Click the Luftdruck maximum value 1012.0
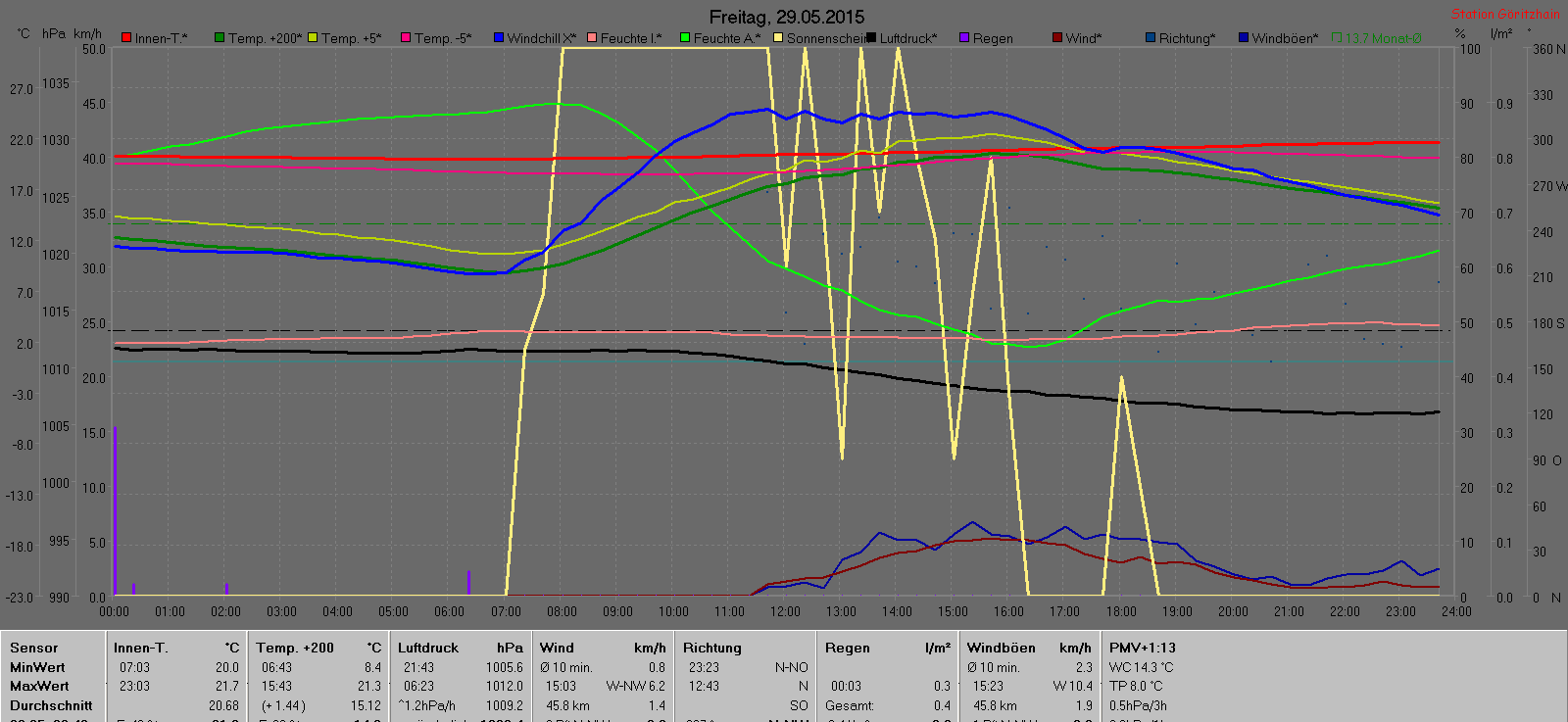 pos(505,686)
